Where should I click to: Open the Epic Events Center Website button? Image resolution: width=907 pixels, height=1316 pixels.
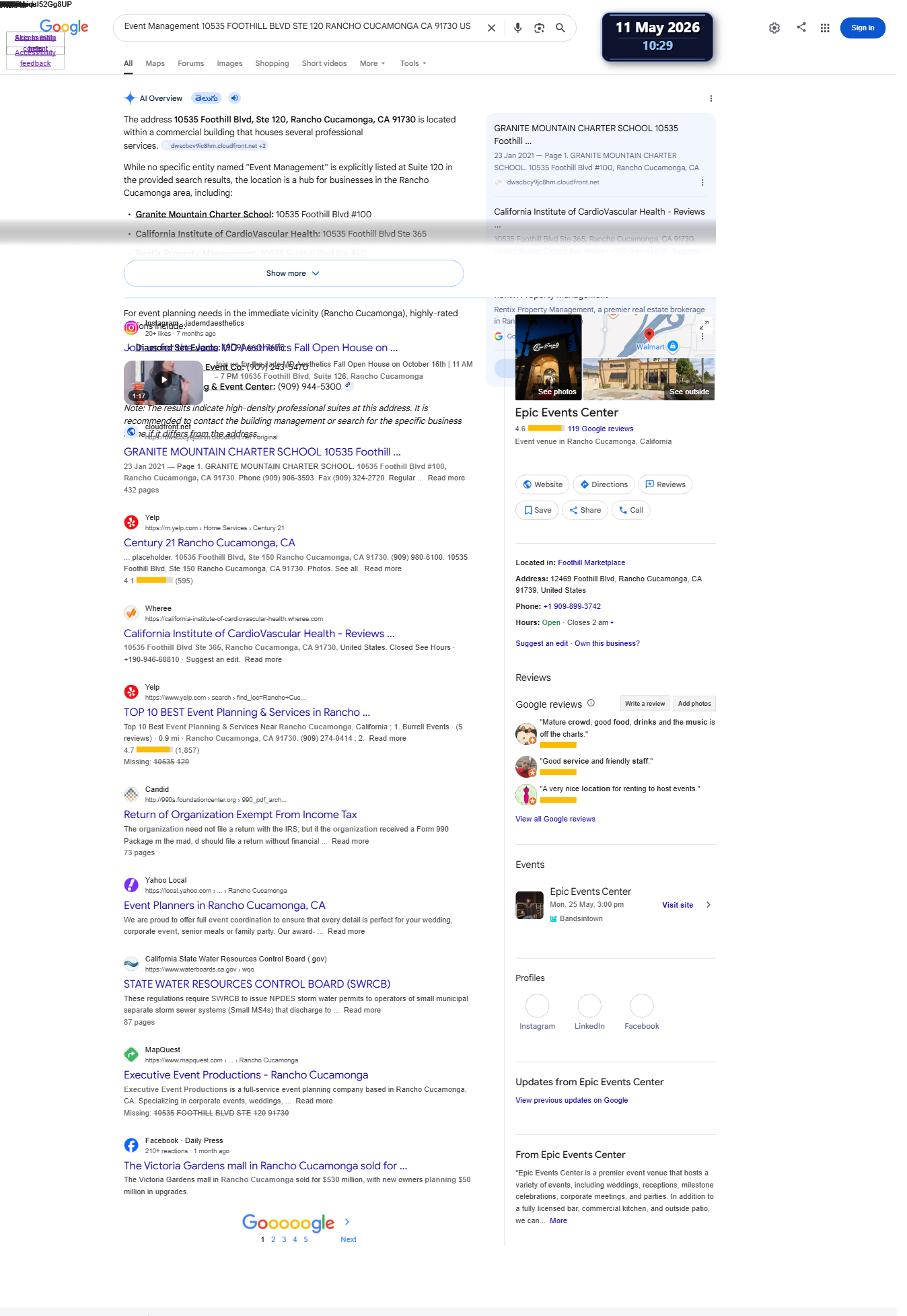click(x=542, y=484)
